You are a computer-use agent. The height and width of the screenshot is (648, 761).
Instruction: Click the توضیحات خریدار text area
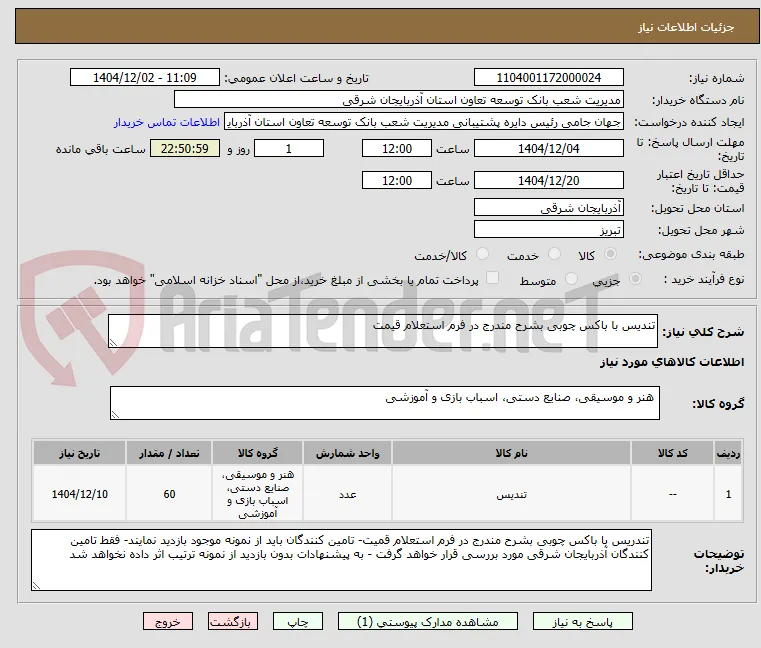(x=341, y=560)
